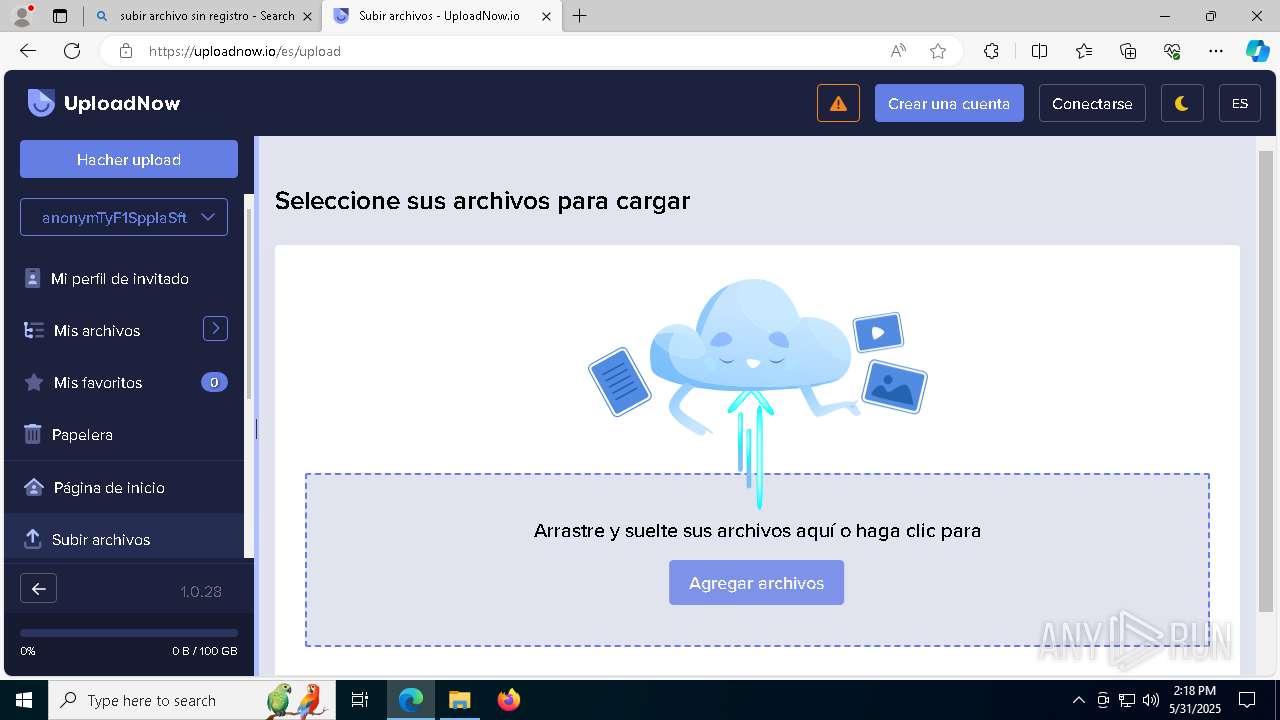The width and height of the screenshot is (1280, 720).
Task: Open Copilot icon in Edge toolbar
Action: pyautogui.click(x=1257, y=51)
